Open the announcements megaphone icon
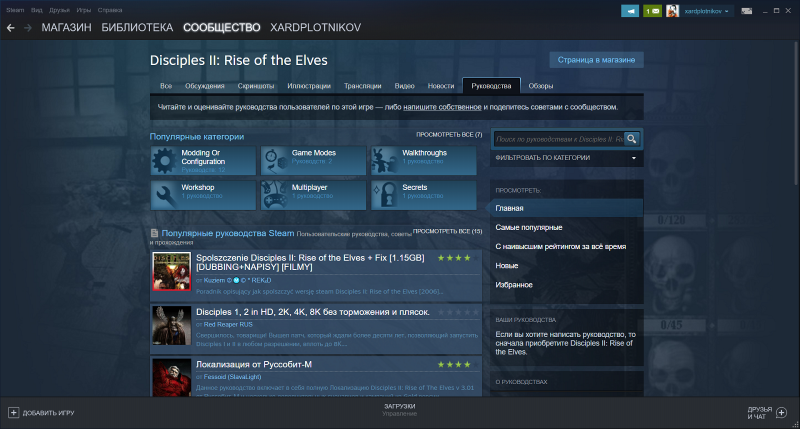This screenshot has width=800, height=429. click(x=630, y=11)
